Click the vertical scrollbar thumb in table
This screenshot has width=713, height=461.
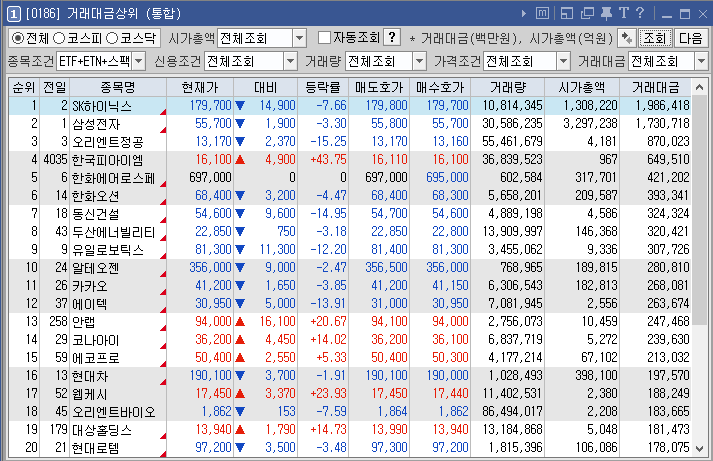coord(699,209)
